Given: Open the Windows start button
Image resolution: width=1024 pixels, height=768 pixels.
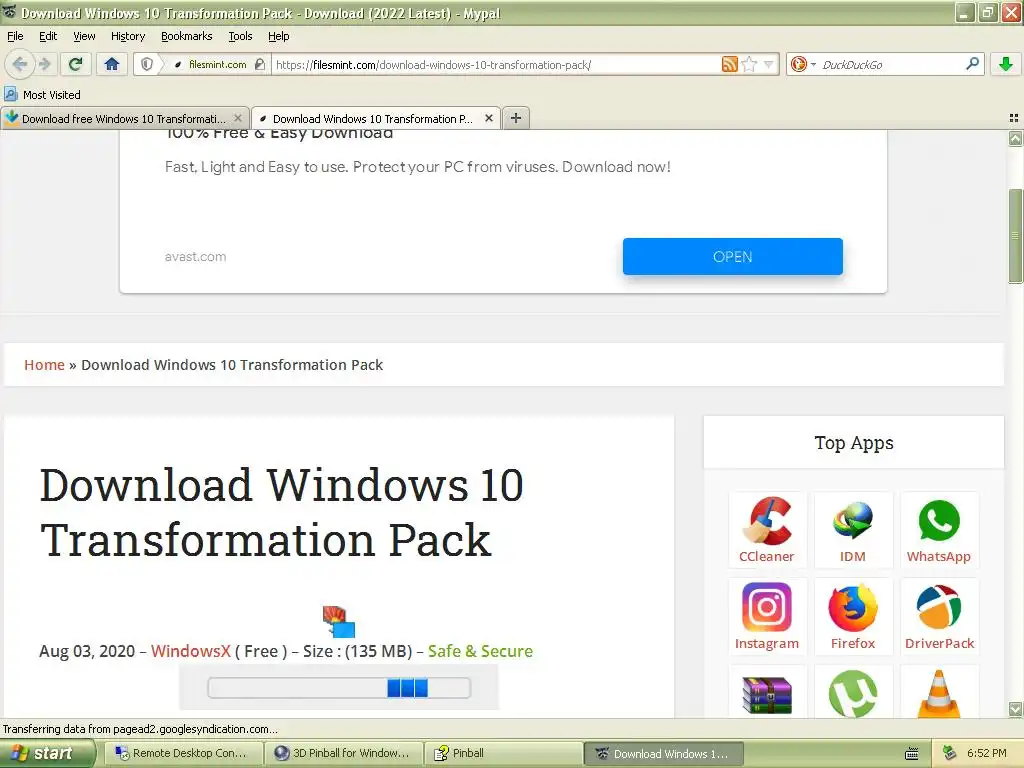Looking at the screenshot, I should pos(47,754).
